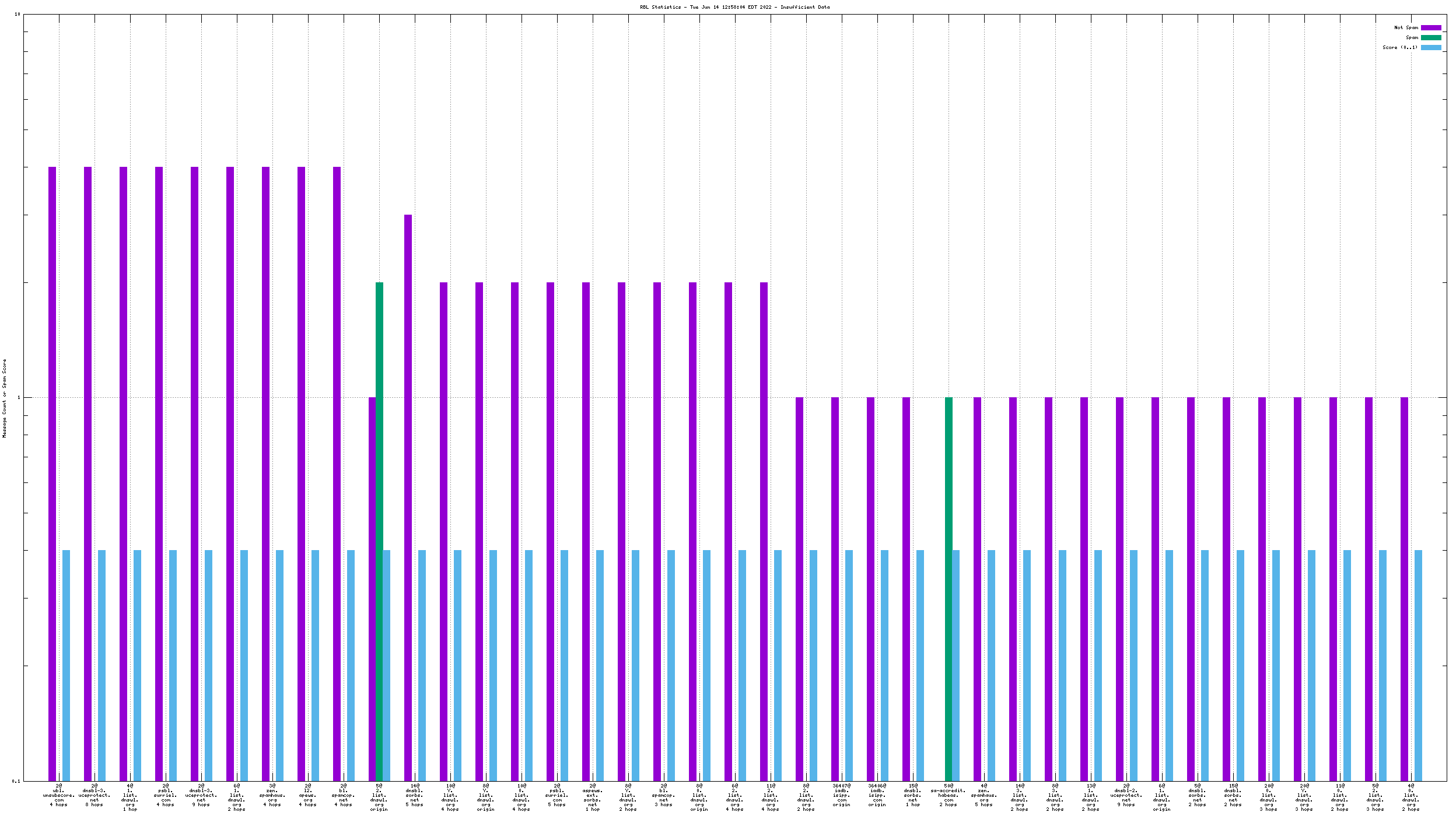Click the green Spam legend swatch
The image size is (1456, 819).
click(x=1430, y=37)
